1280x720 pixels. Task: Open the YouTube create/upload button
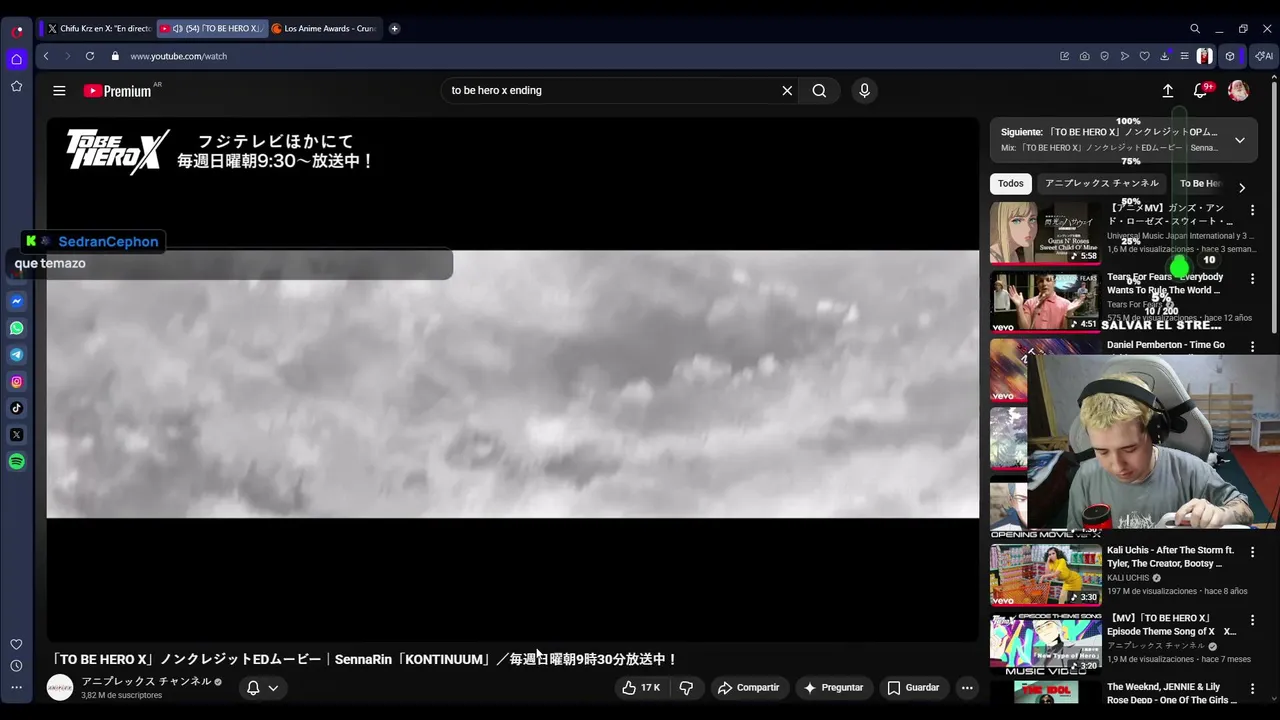point(1168,91)
